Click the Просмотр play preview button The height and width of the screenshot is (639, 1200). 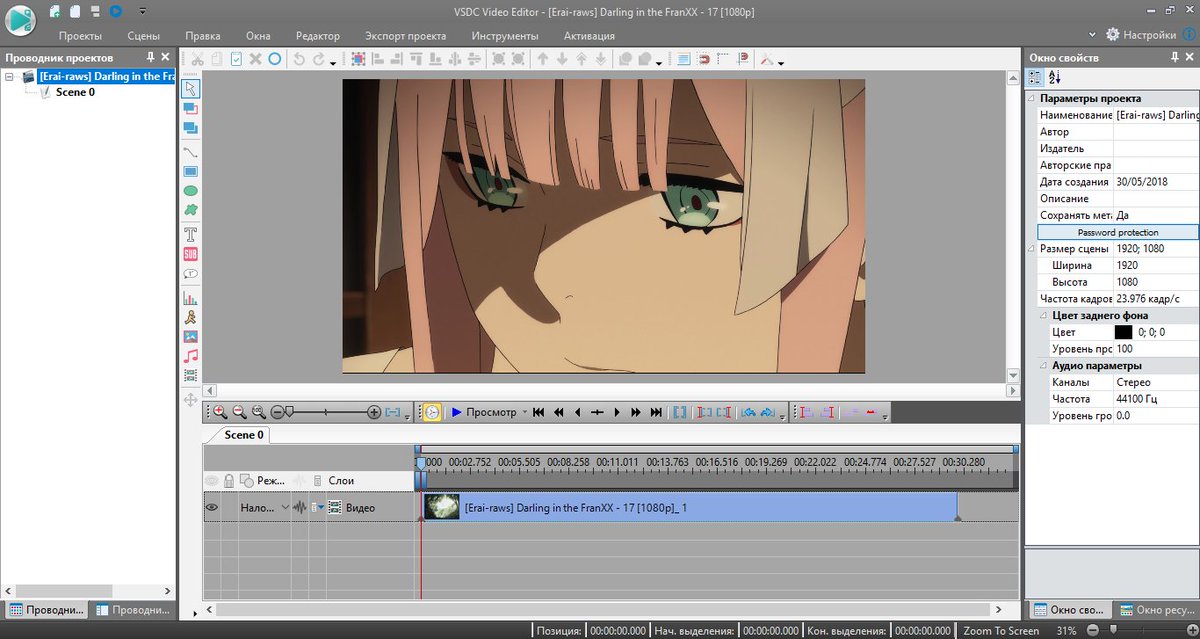click(484, 412)
